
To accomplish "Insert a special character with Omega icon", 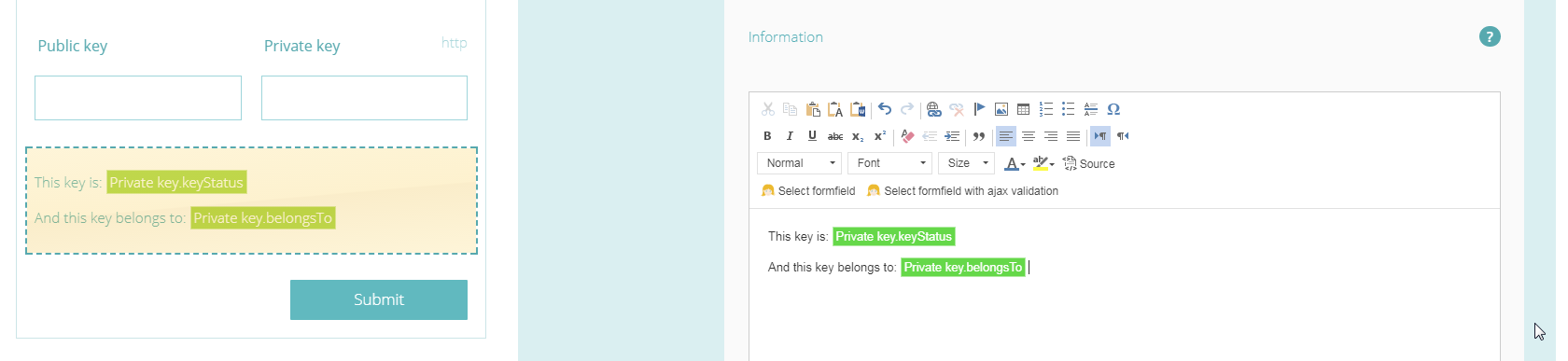I will point(1113,109).
